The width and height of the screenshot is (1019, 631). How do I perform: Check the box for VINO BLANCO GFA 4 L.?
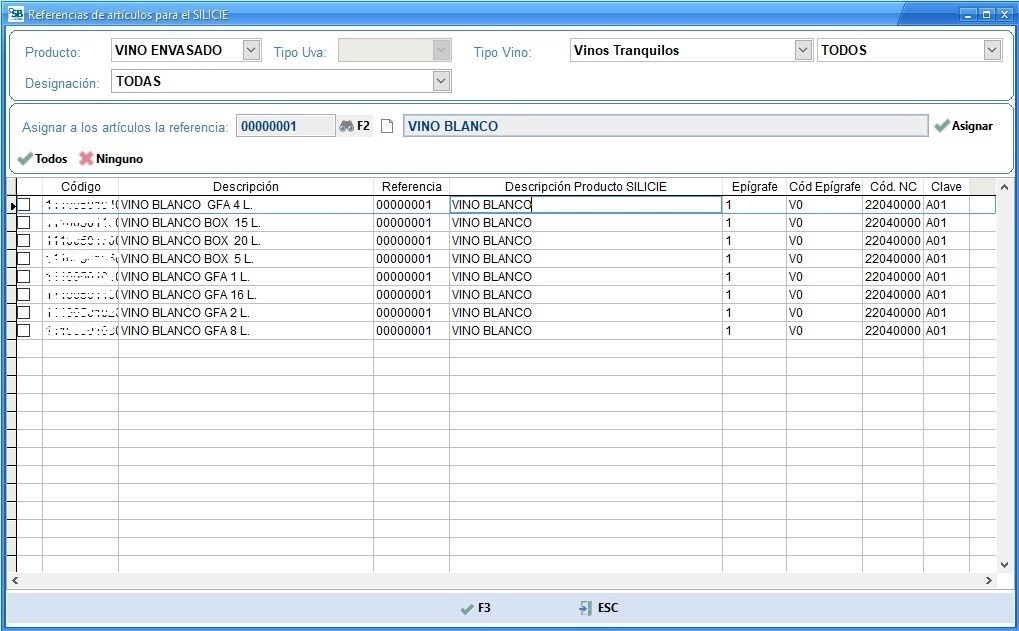[24, 205]
